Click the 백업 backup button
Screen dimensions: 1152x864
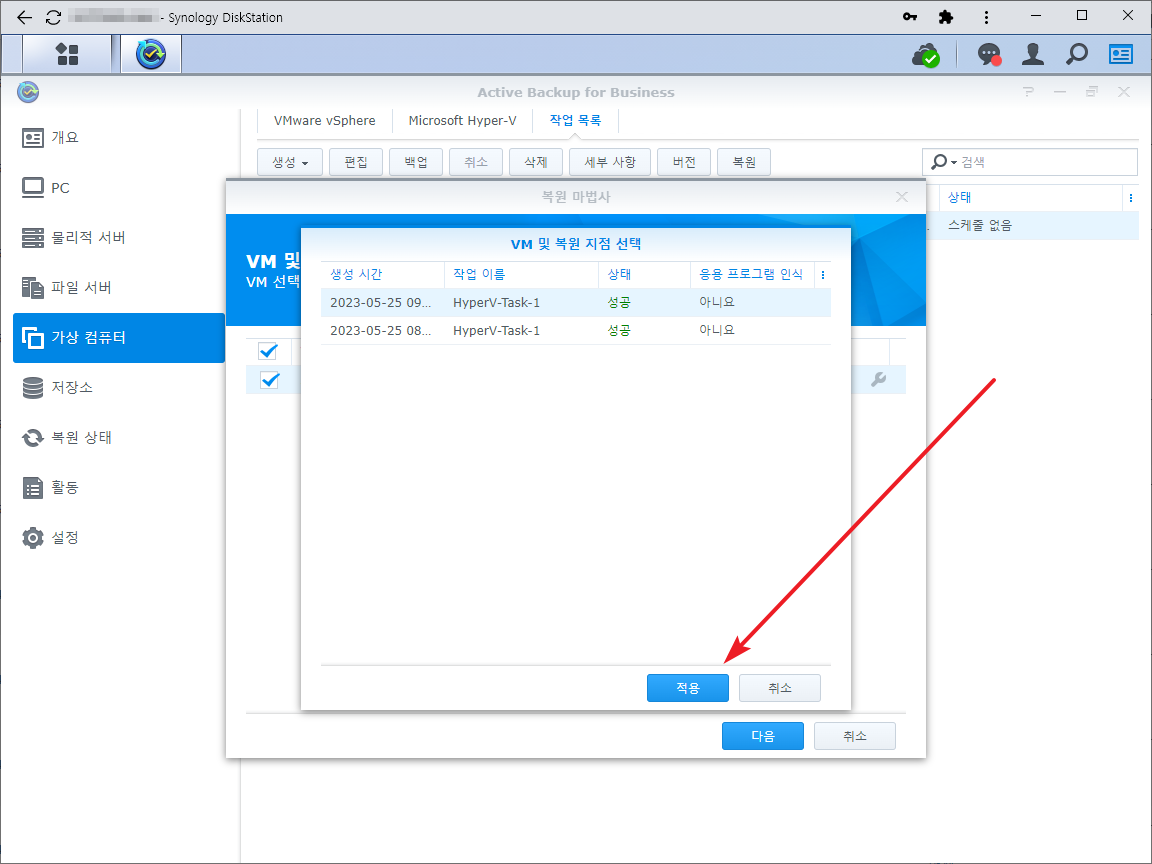click(x=416, y=162)
